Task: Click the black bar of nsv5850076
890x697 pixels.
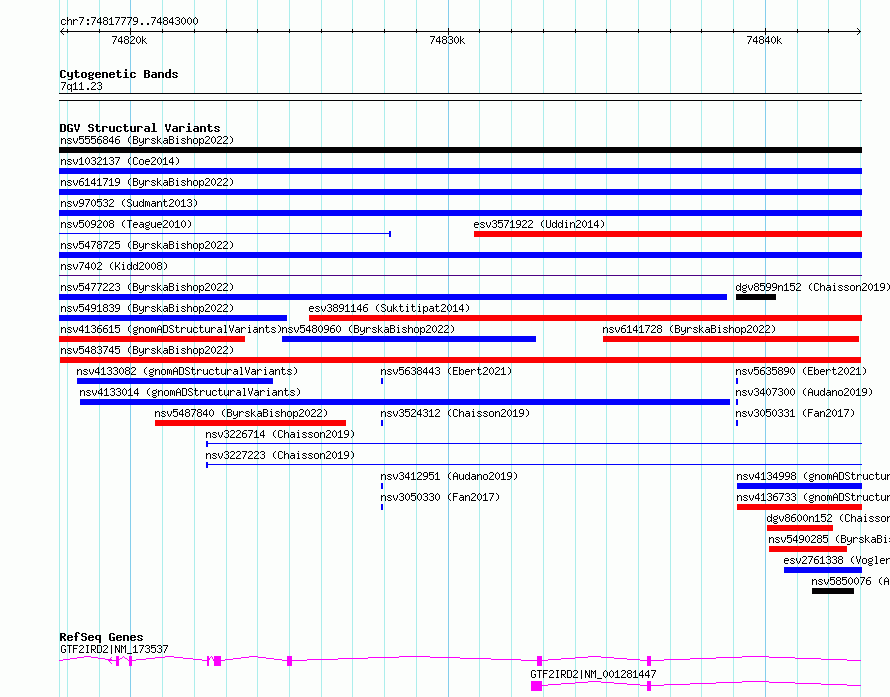Action: [833, 591]
